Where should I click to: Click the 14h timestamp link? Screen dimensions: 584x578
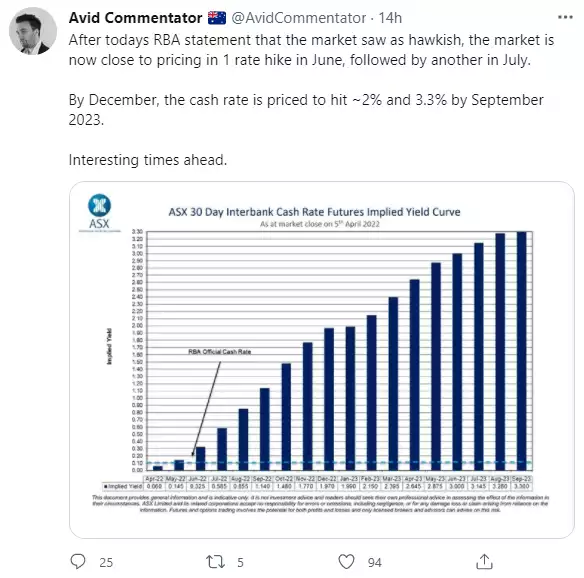(x=390, y=18)
